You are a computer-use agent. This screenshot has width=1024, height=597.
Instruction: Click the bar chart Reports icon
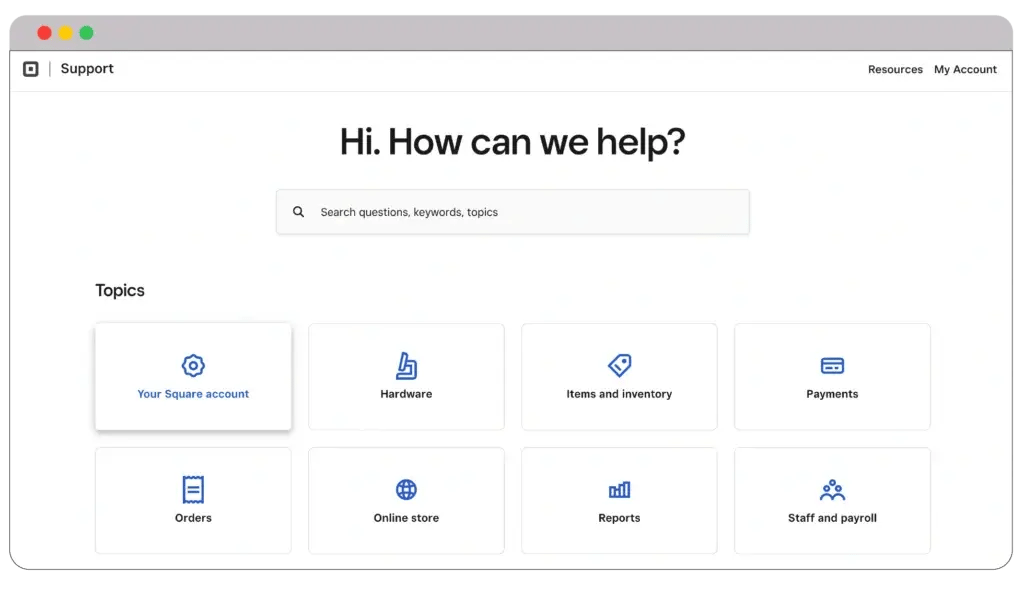(x=619, y=489)
